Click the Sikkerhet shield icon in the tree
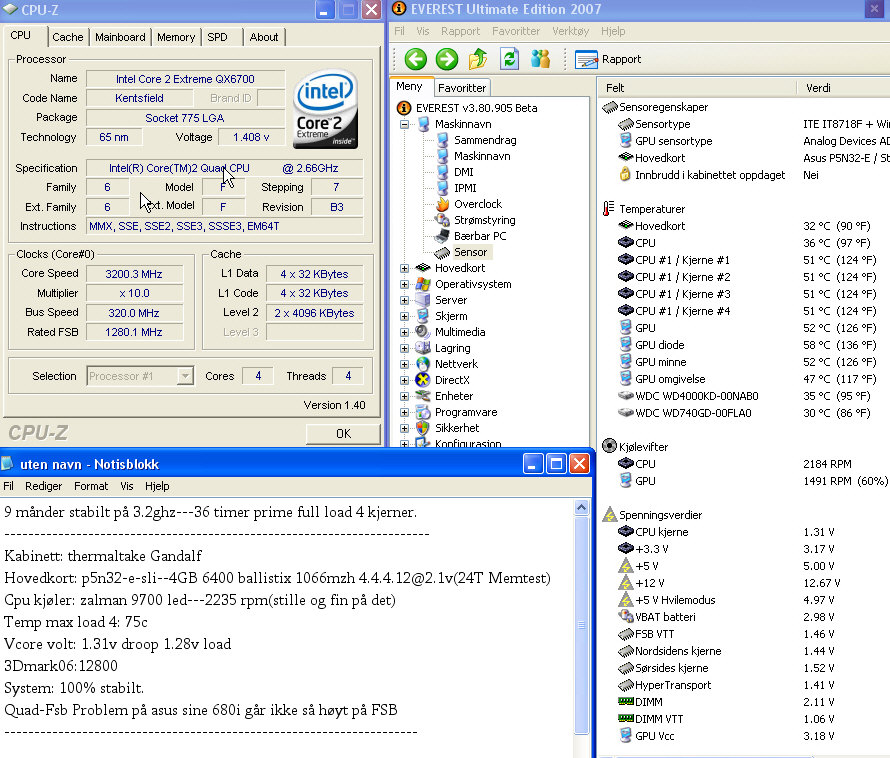Viewport: 890px width, 758px height. pos(423,428)
